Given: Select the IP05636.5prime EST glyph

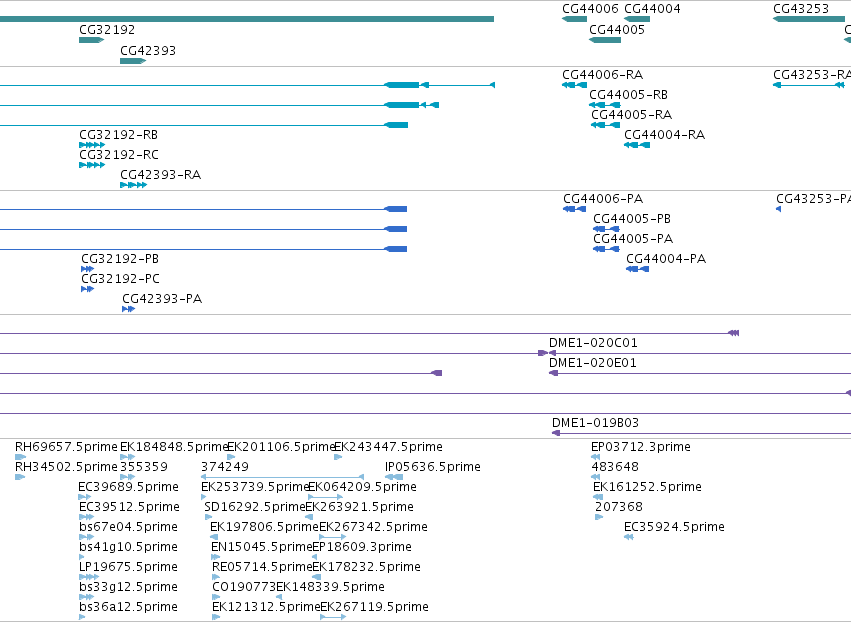Looking at the screenshot, I should [394, 477].
